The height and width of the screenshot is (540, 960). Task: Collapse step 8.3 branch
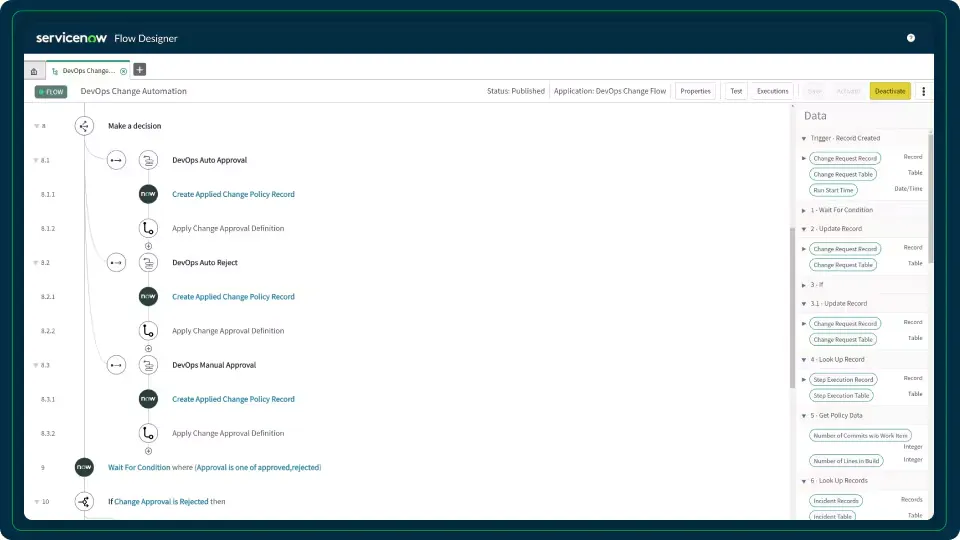[36, 365]
